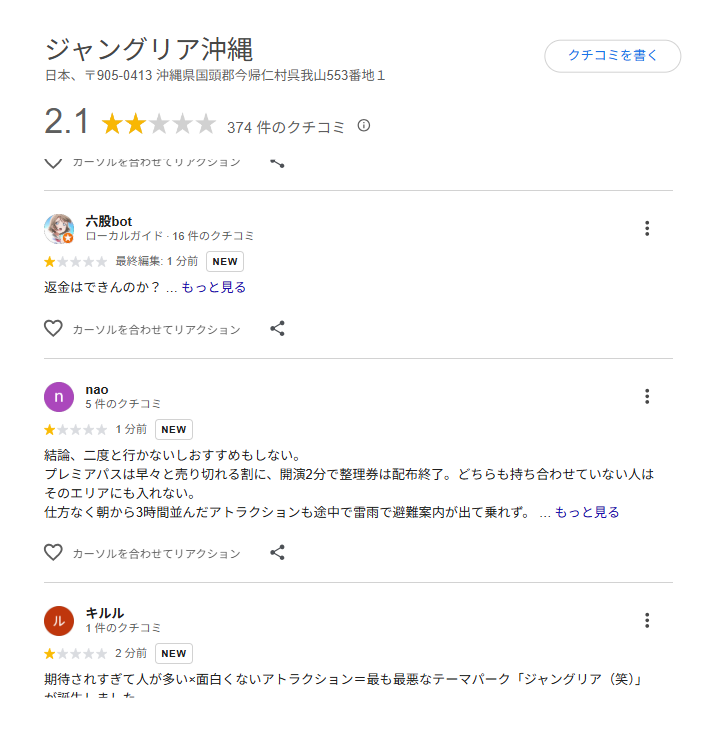
Task: Click partially visible share icon at top
Action: (278, 163)
